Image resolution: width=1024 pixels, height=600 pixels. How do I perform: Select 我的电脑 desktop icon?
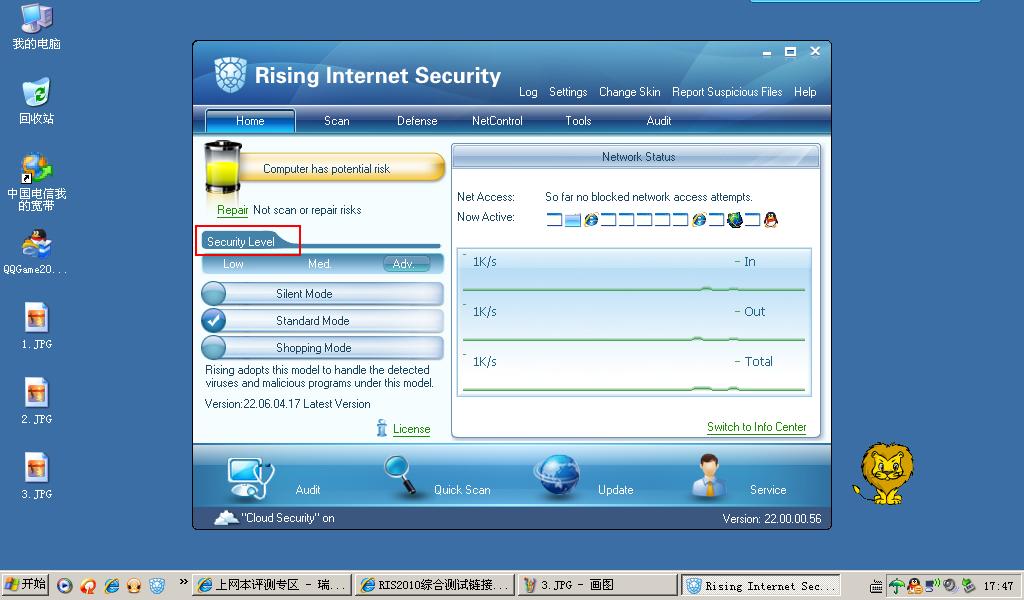pos(37,26)
